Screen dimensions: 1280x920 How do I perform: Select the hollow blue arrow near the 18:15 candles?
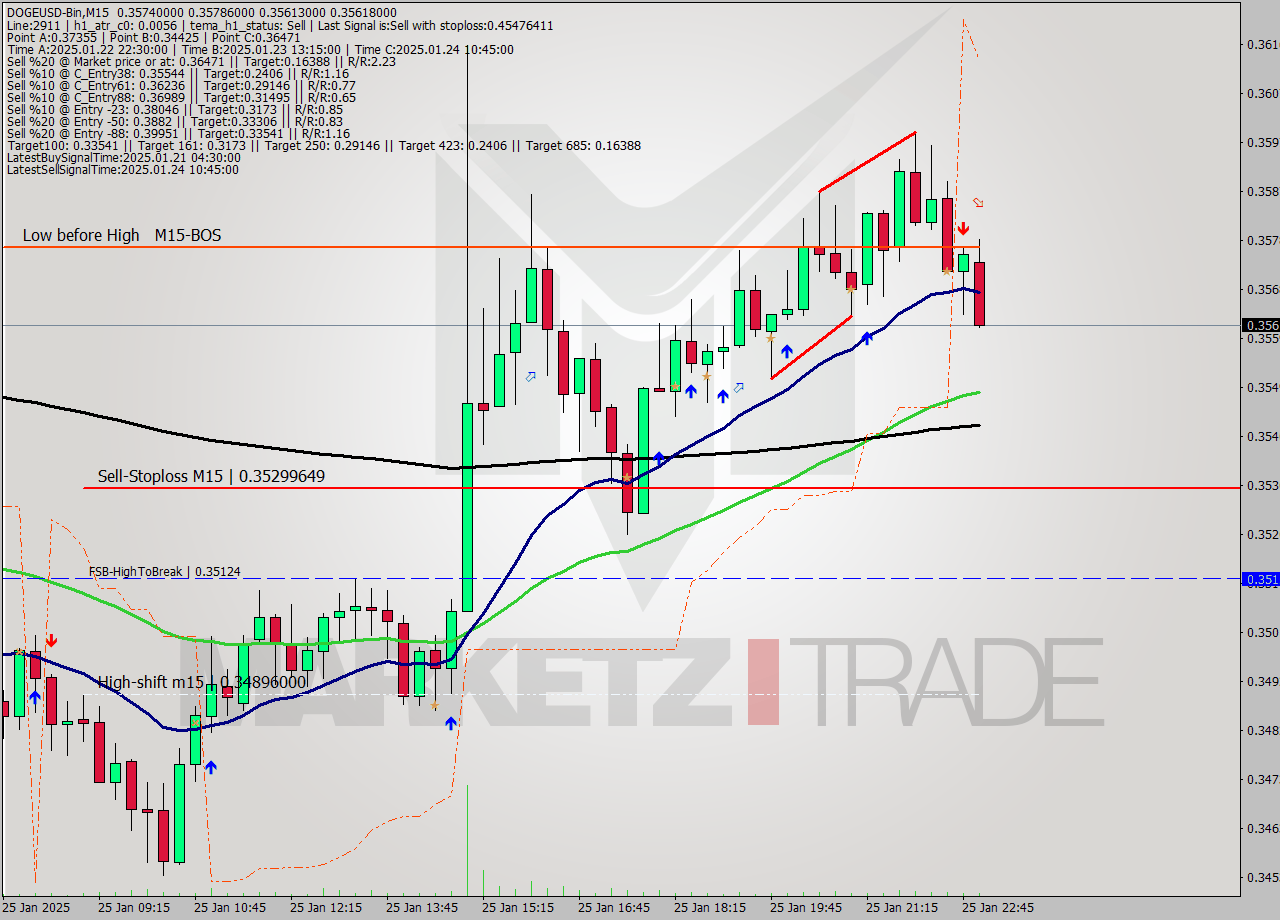739,388
